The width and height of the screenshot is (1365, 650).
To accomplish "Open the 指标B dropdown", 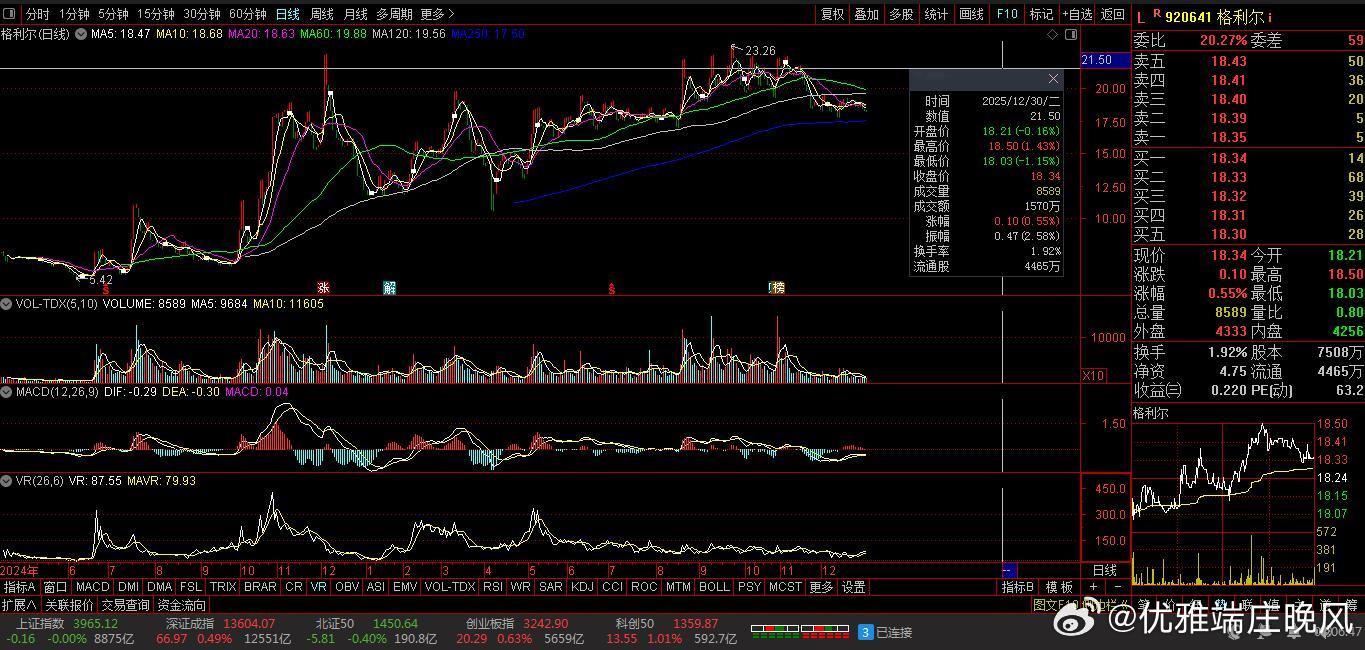I will tap(1018, 587).
